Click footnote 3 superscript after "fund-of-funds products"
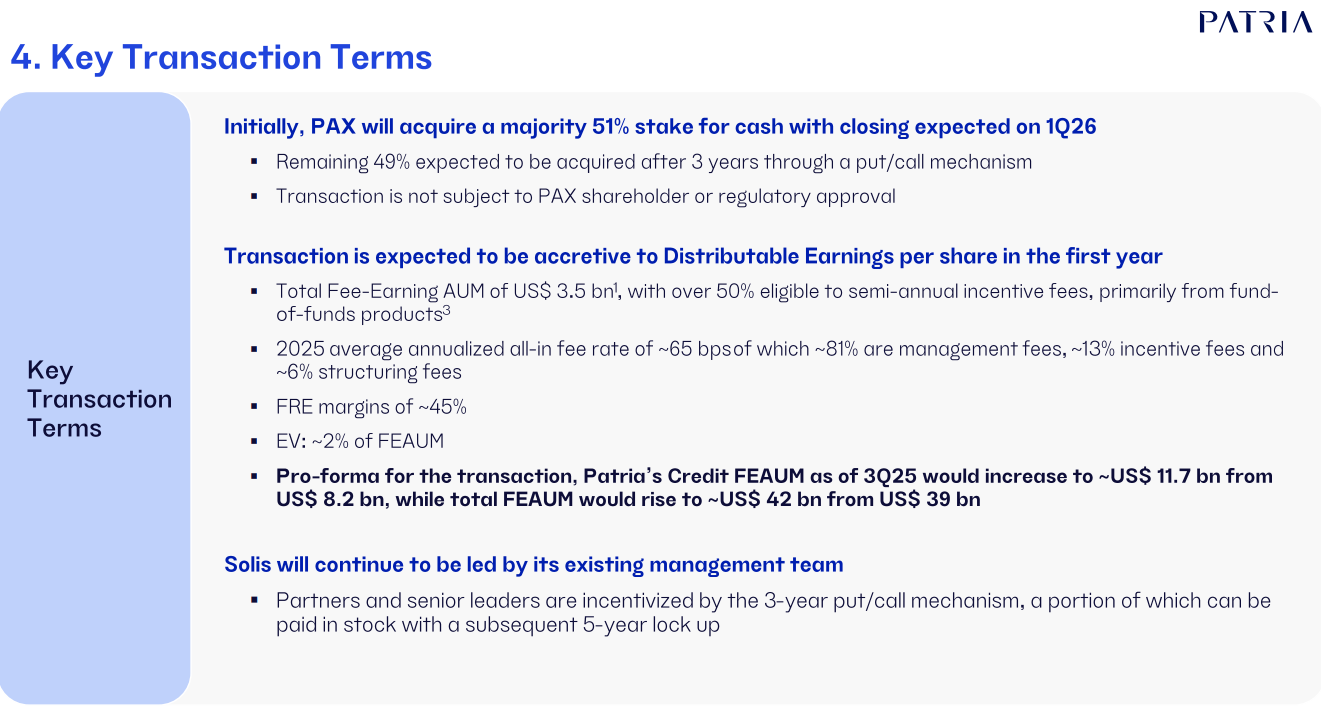The image size is (1321, 708). tap(445, 309)
